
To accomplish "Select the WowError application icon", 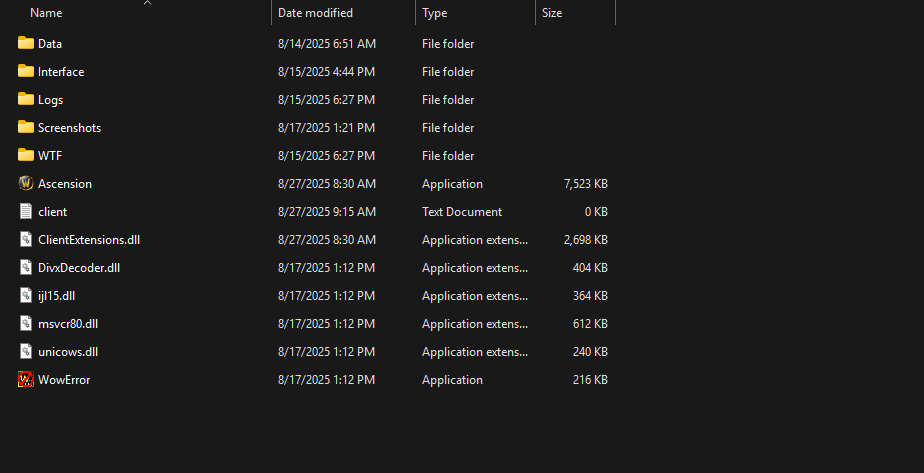I will (26, 380).
